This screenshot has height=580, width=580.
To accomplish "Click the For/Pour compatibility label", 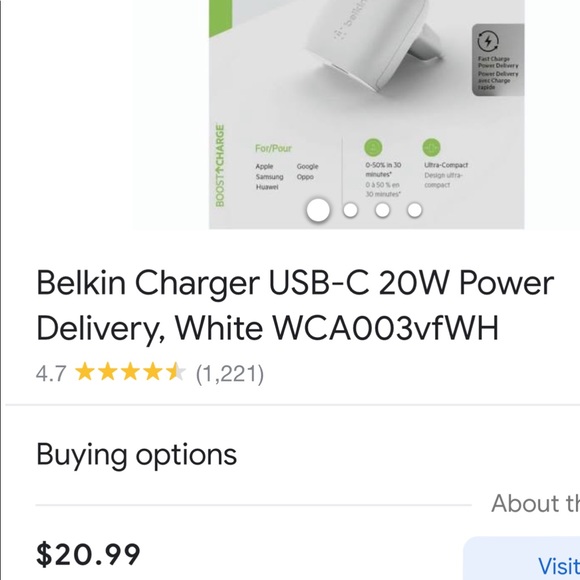I will pyautogui.click(x=273, y=148).
